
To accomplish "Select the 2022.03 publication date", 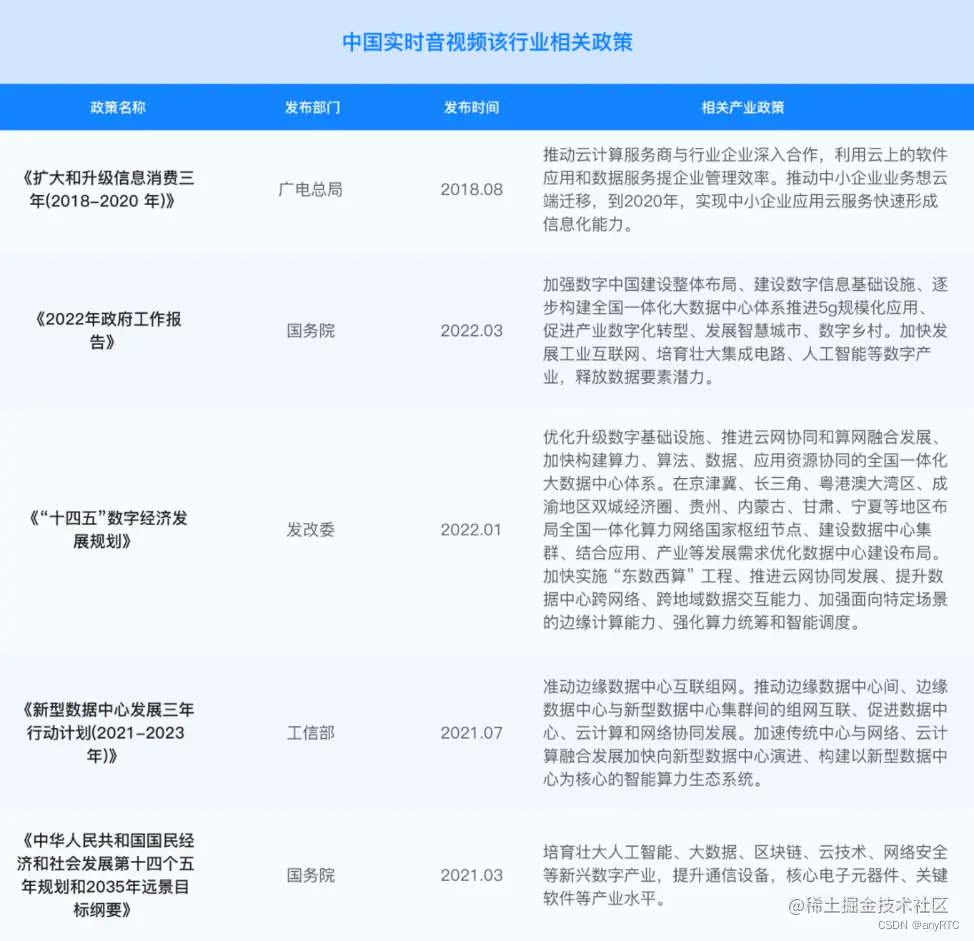I will [471, 331].
